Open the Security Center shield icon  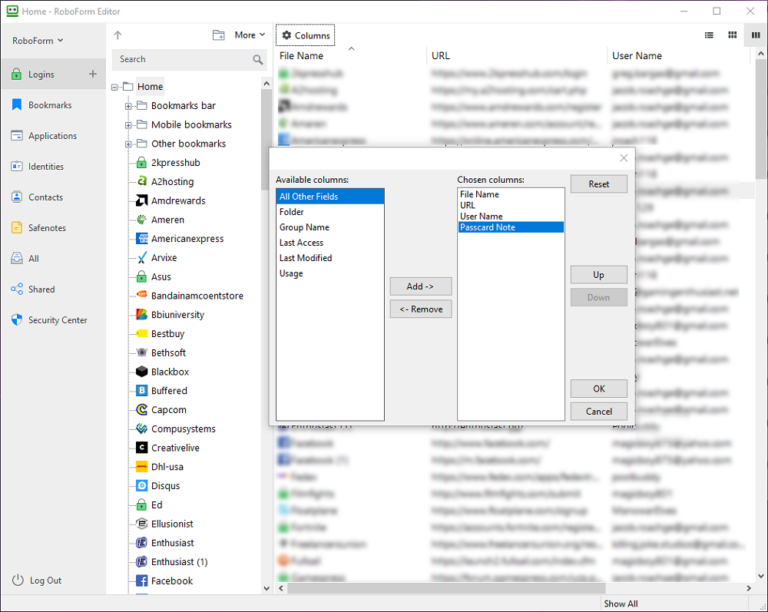pos(17,320)
